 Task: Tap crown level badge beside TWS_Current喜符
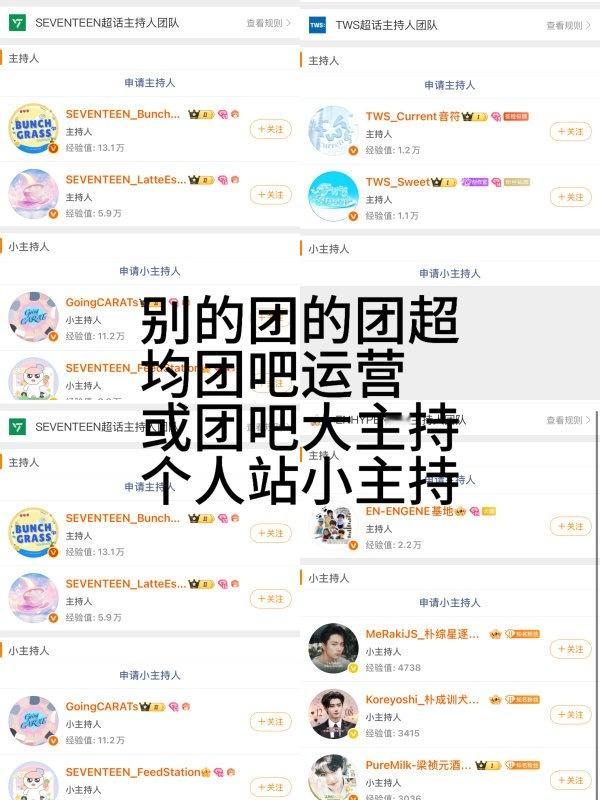[x=474, y=116]
